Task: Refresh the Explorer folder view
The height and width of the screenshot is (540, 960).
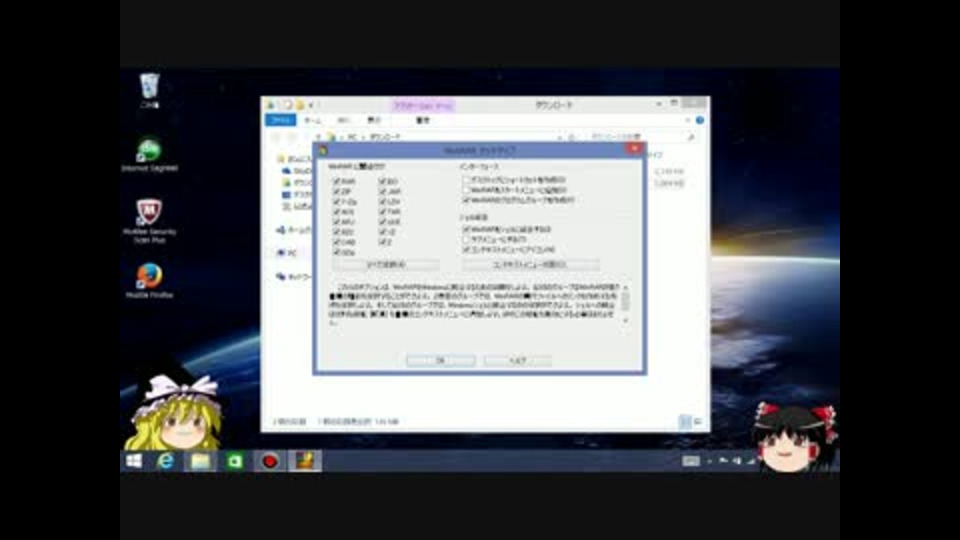Action: (572, 137)
